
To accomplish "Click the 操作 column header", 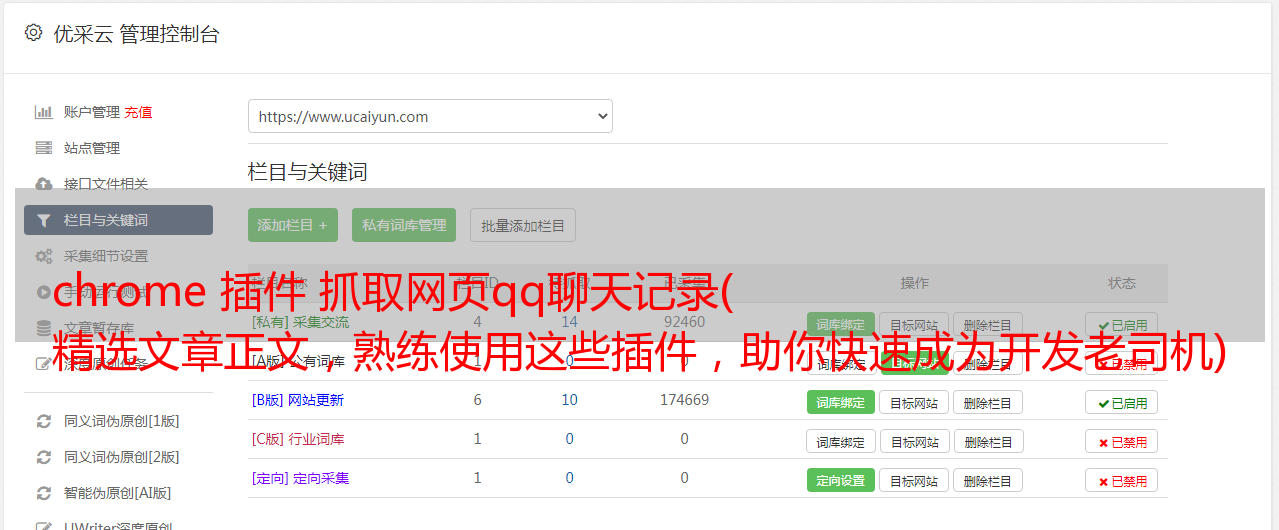I will pos(914,283).
